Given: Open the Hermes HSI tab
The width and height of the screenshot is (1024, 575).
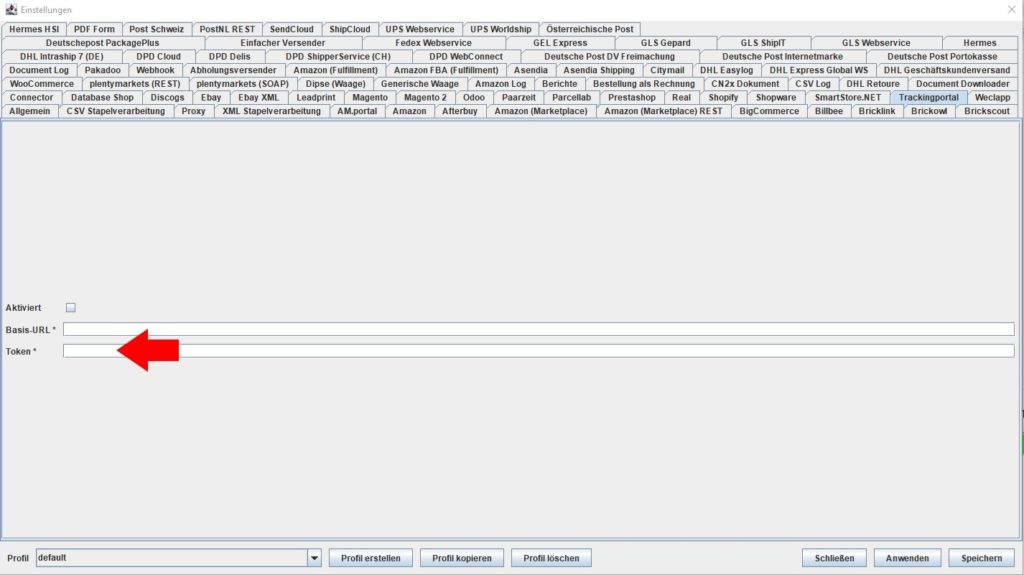Looking at the screenshot, I should [34, 29].
